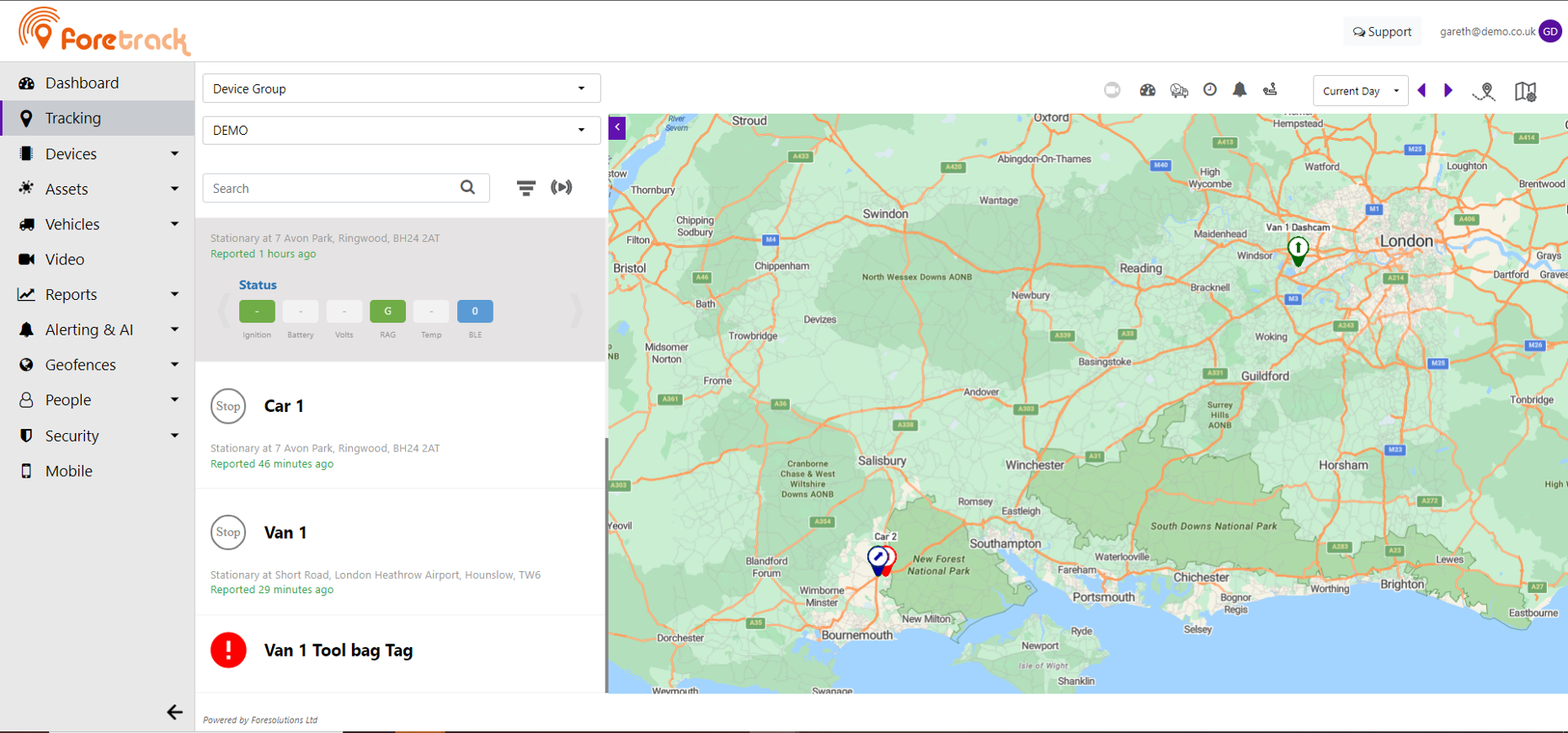The width and height of the screenshot is (1568, 733).
Task: Click the filter icon beside the search box
Action: coord(525,188)
